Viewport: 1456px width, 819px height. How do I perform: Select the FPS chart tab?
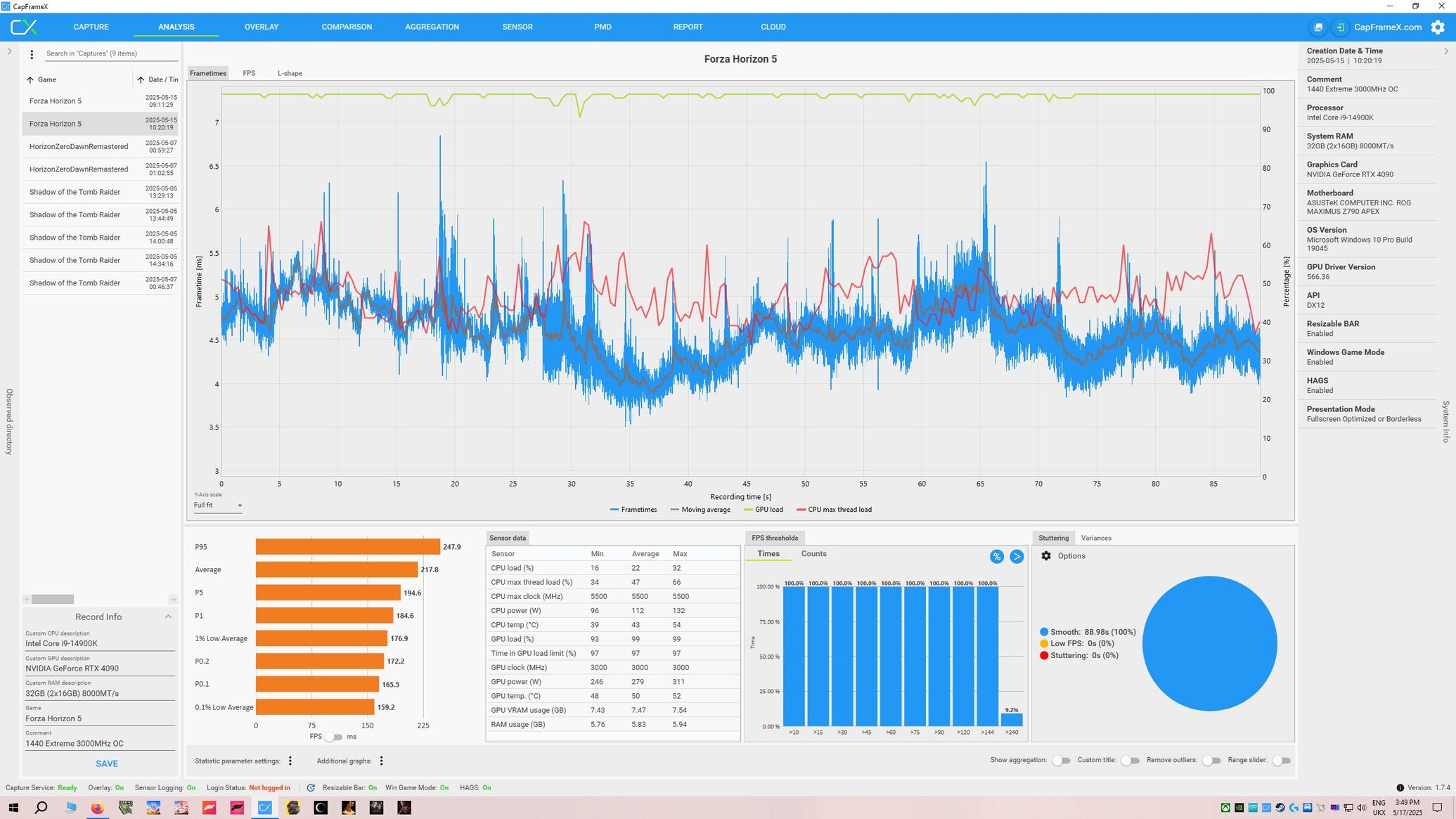[249, 73]
